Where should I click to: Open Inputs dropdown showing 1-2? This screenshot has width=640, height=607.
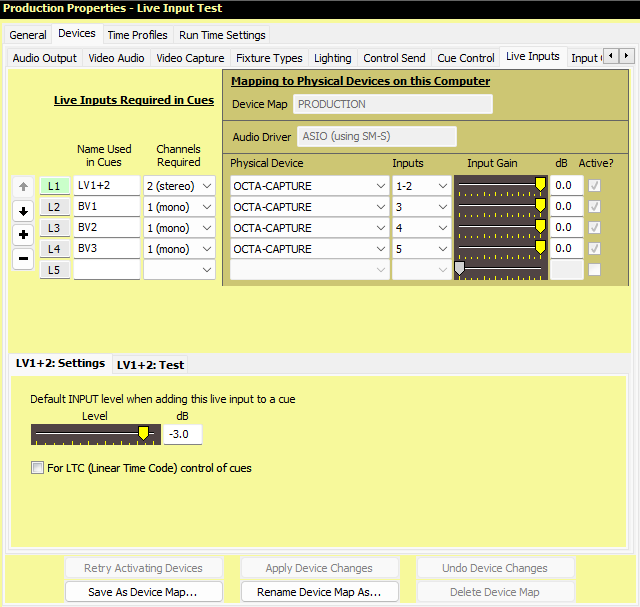coord(422,186)
